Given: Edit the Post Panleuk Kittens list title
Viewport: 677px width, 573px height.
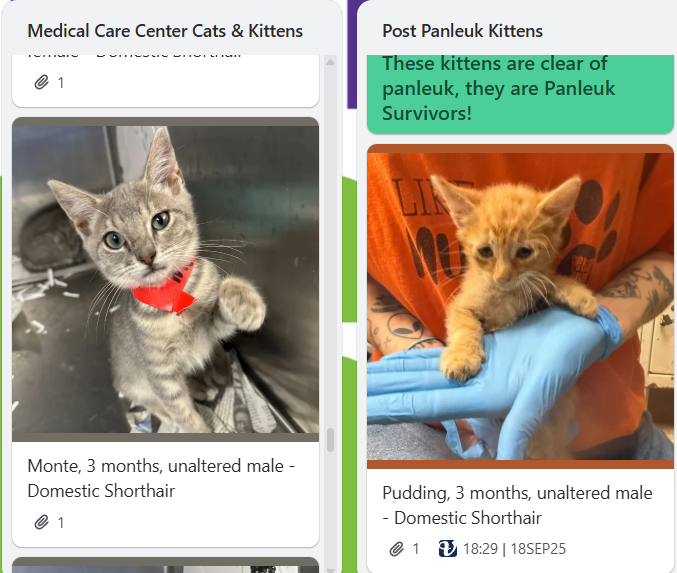Looking at the screenshot, I should pos(462,31).
